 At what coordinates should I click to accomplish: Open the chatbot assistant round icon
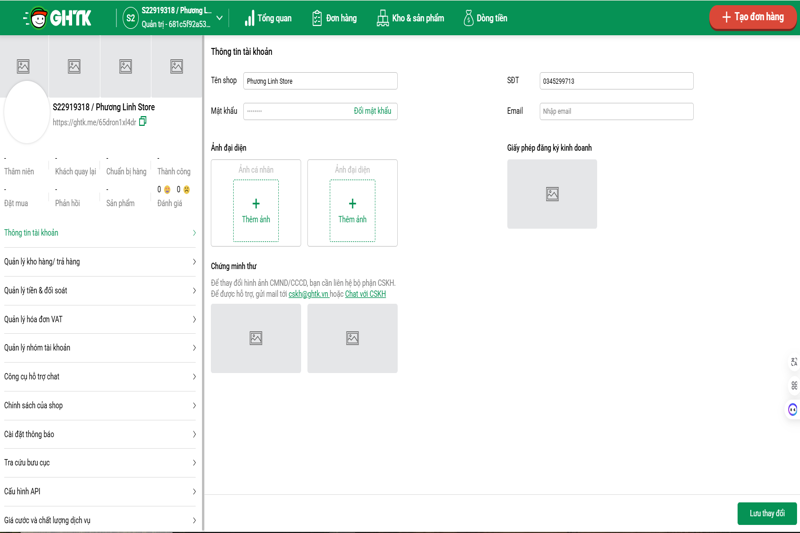click(793, 409)
